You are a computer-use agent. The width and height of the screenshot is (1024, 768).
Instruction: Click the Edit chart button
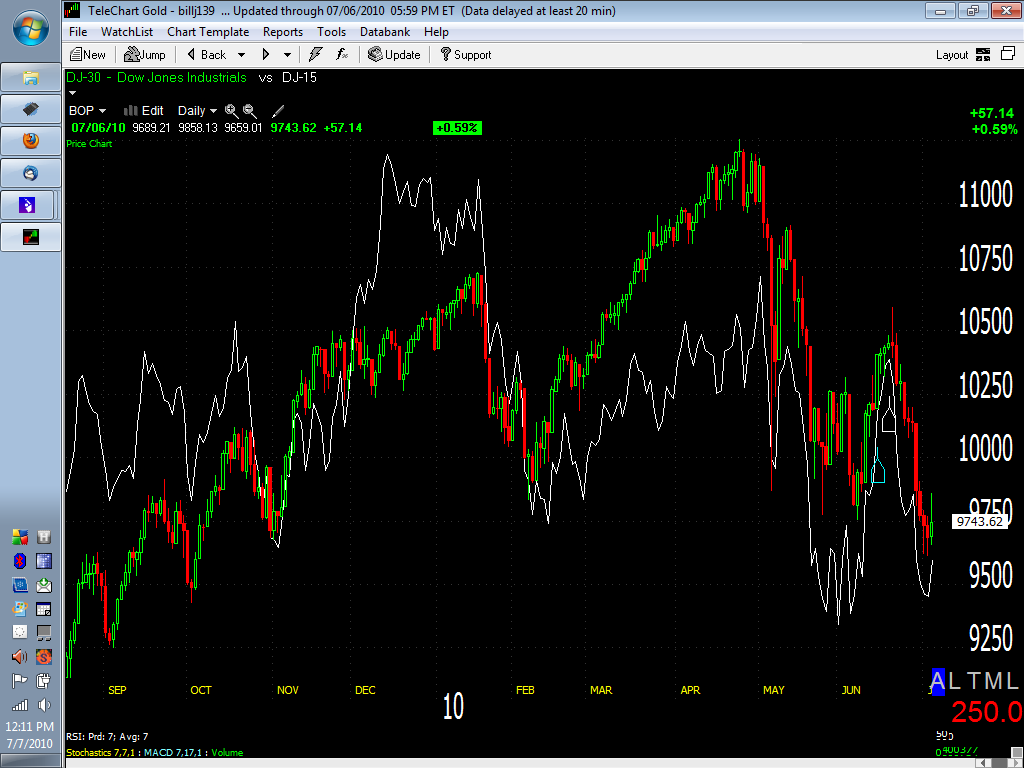coord(144,111)
